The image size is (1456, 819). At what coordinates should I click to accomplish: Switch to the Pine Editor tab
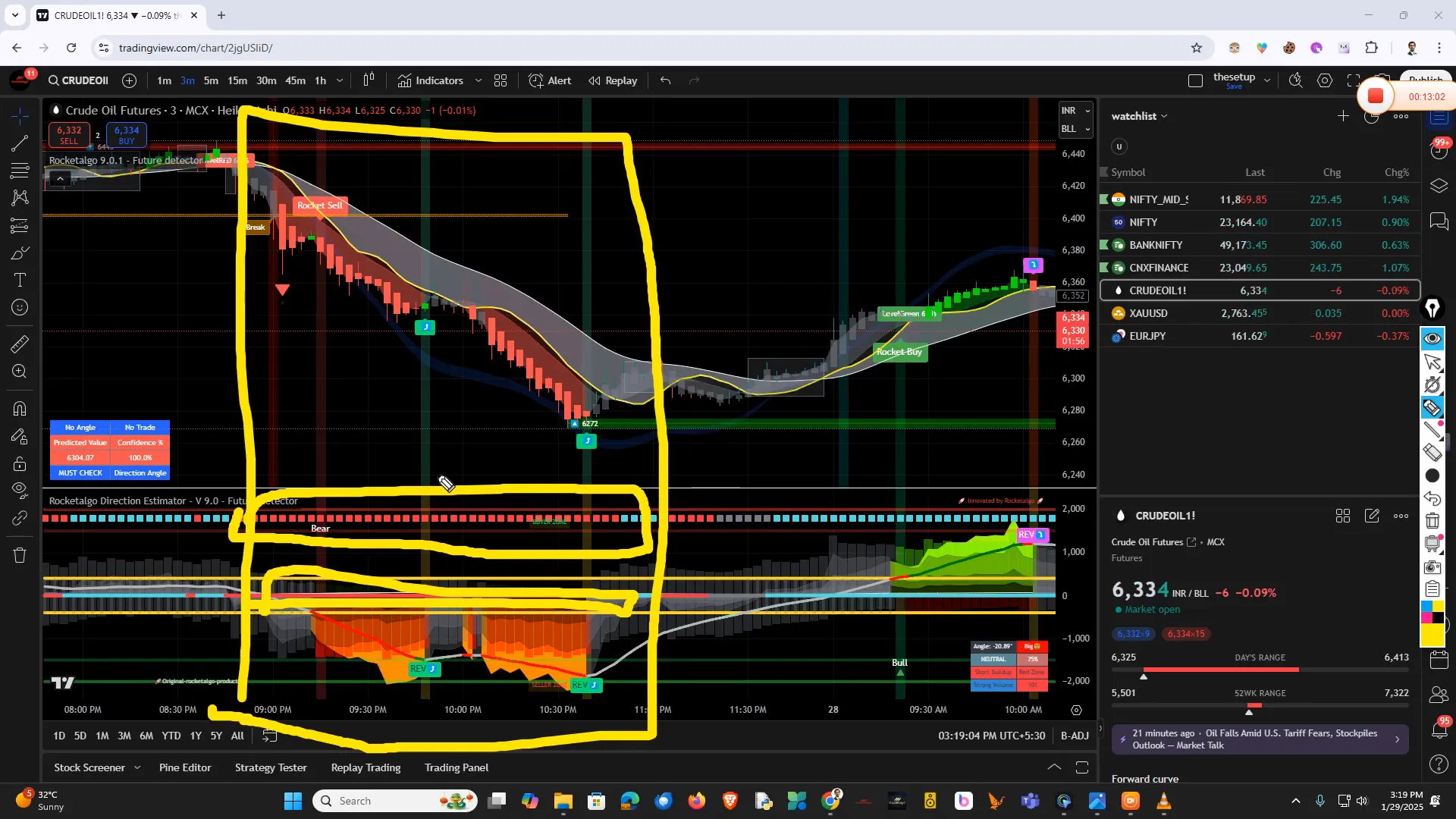coord(184,767)
